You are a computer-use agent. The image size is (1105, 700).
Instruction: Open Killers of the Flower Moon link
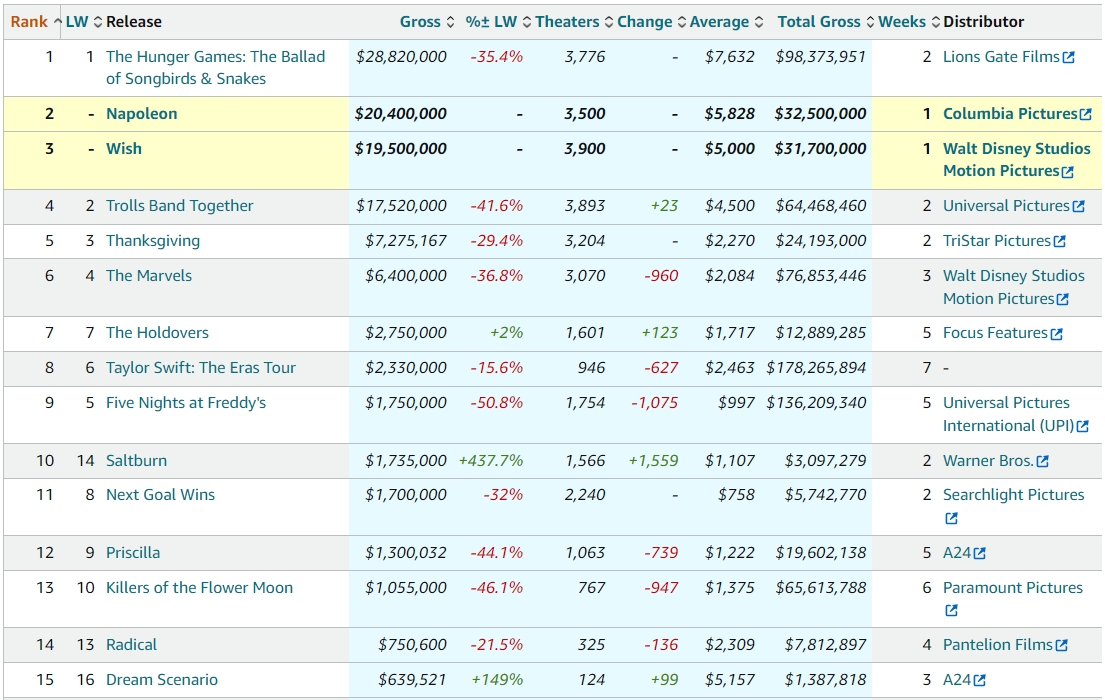pos(199,588)
